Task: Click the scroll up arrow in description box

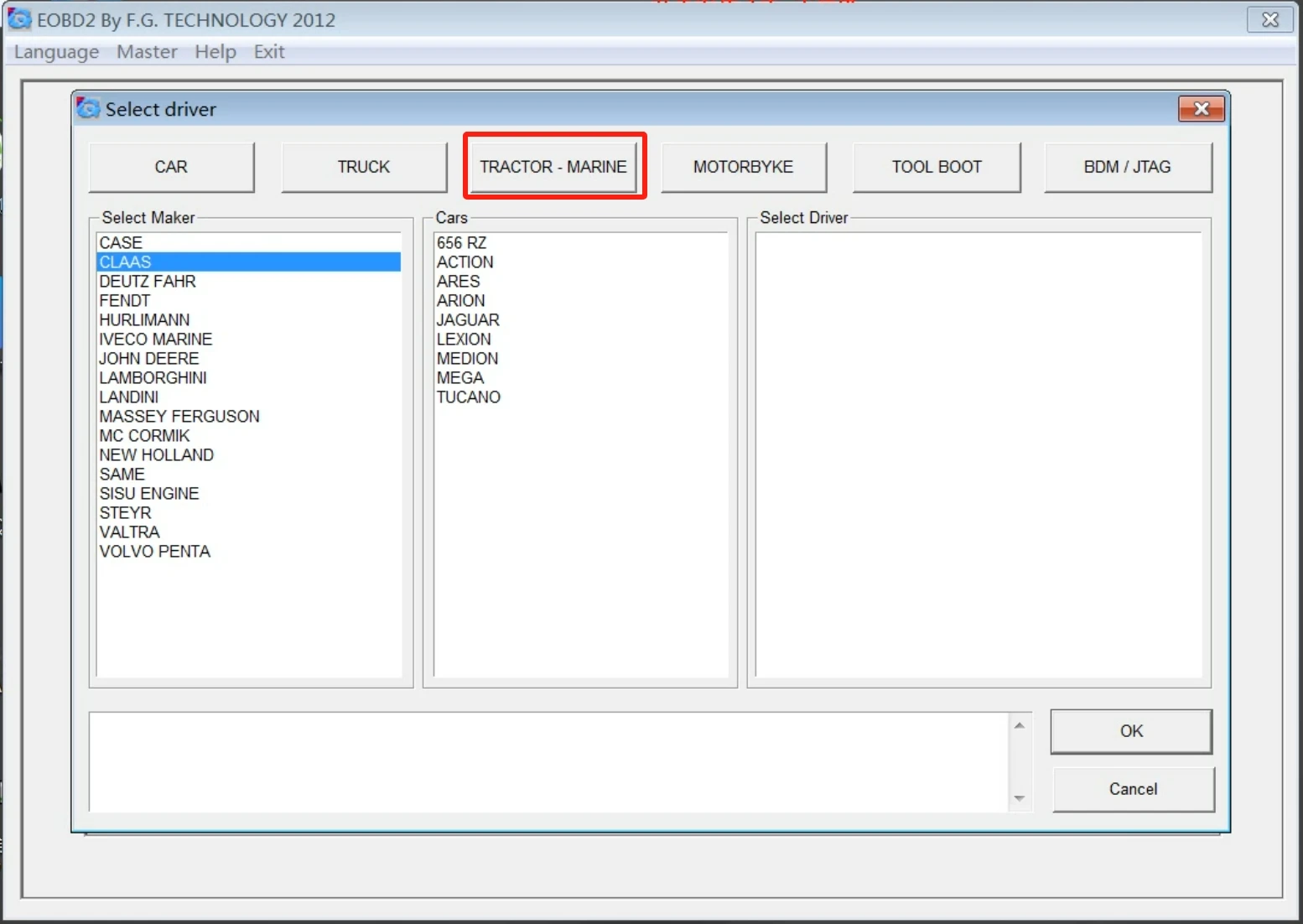Action: 1019,725
